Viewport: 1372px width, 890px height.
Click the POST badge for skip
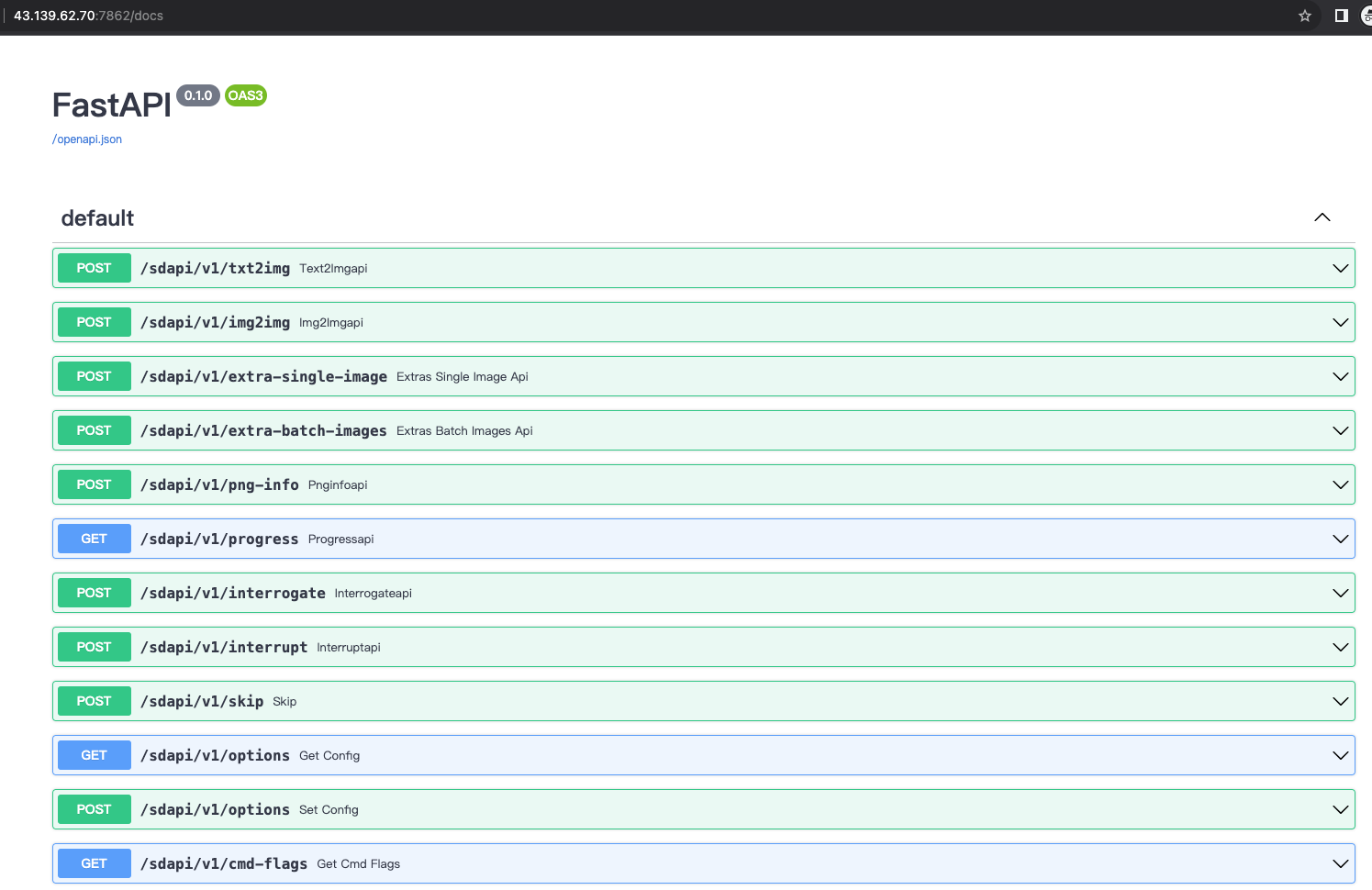pyautogui.click(x=95, y=701)
